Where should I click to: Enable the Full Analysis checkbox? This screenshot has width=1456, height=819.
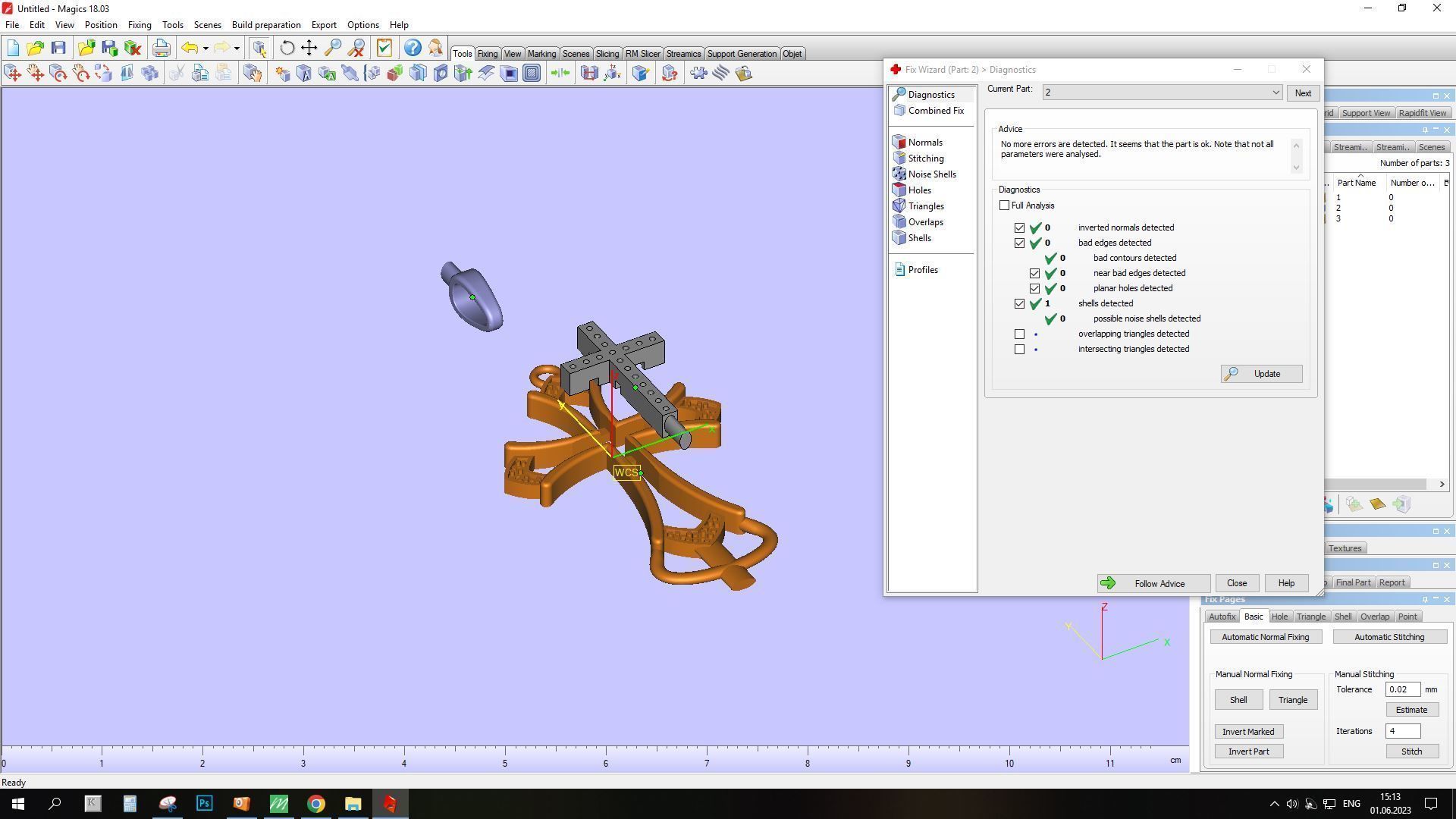point(1005,206)
